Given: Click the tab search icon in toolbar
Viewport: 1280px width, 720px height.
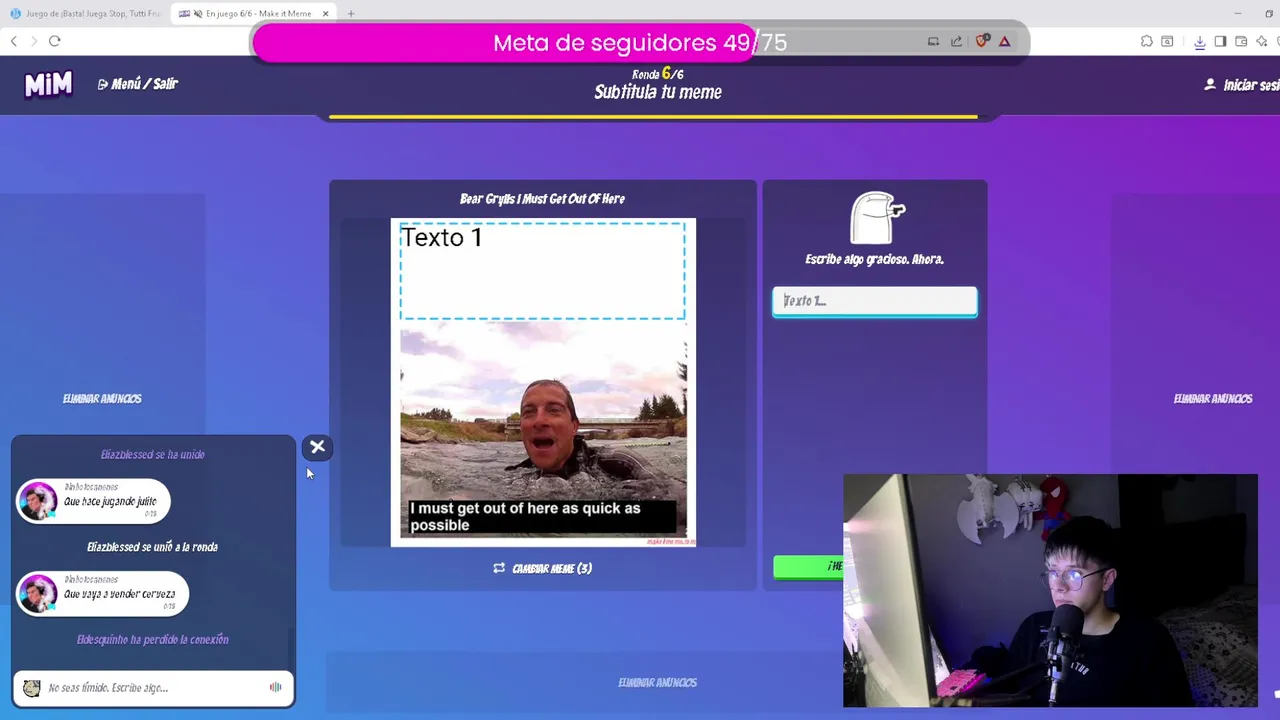Looking at the screenshot, I should (x=1167, y=41).
